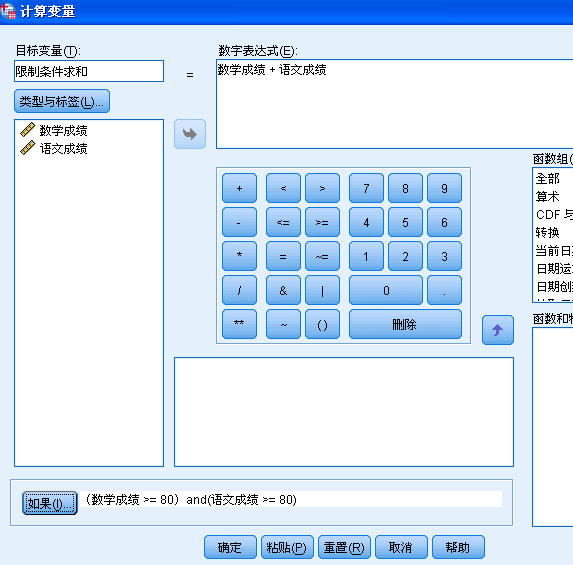Click the number 8 key
This screenshot has width=573, height=565.
[x=405, y=188]
